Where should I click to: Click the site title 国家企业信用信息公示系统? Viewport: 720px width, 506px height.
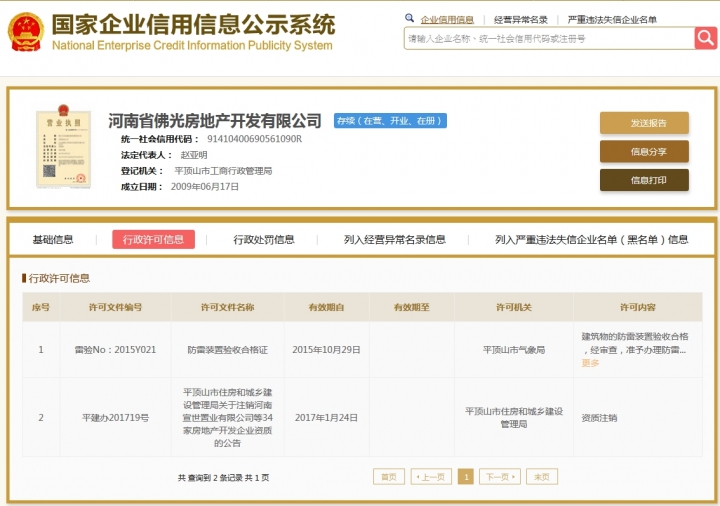(193, 24)
